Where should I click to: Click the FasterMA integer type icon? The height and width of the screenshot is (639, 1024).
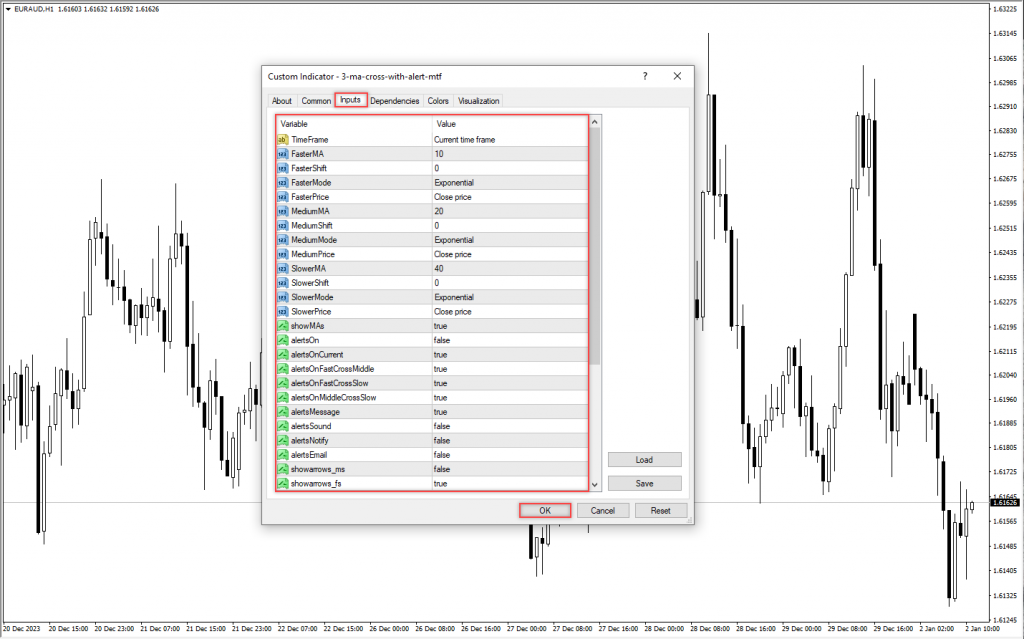click(x=282, y=154)
